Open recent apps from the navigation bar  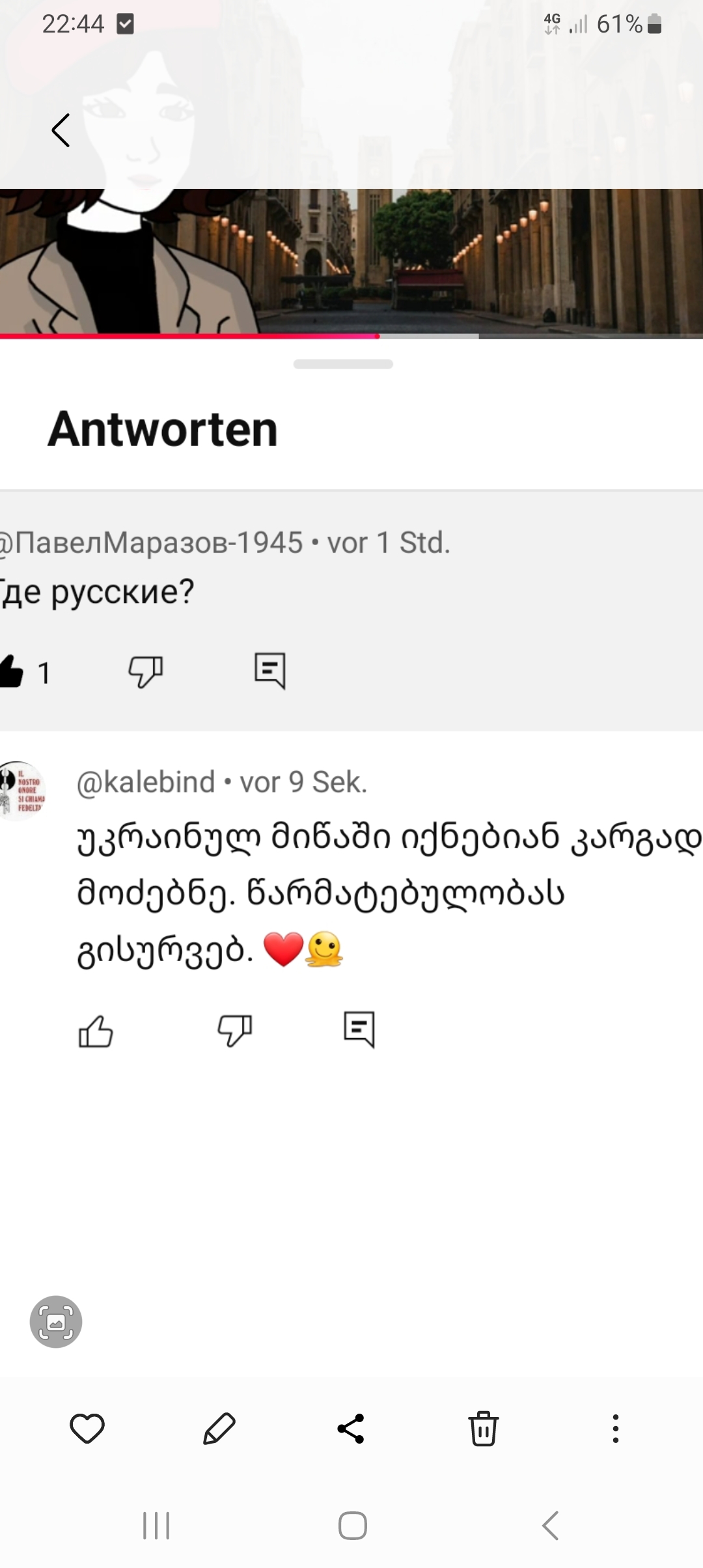[156, 1525]
